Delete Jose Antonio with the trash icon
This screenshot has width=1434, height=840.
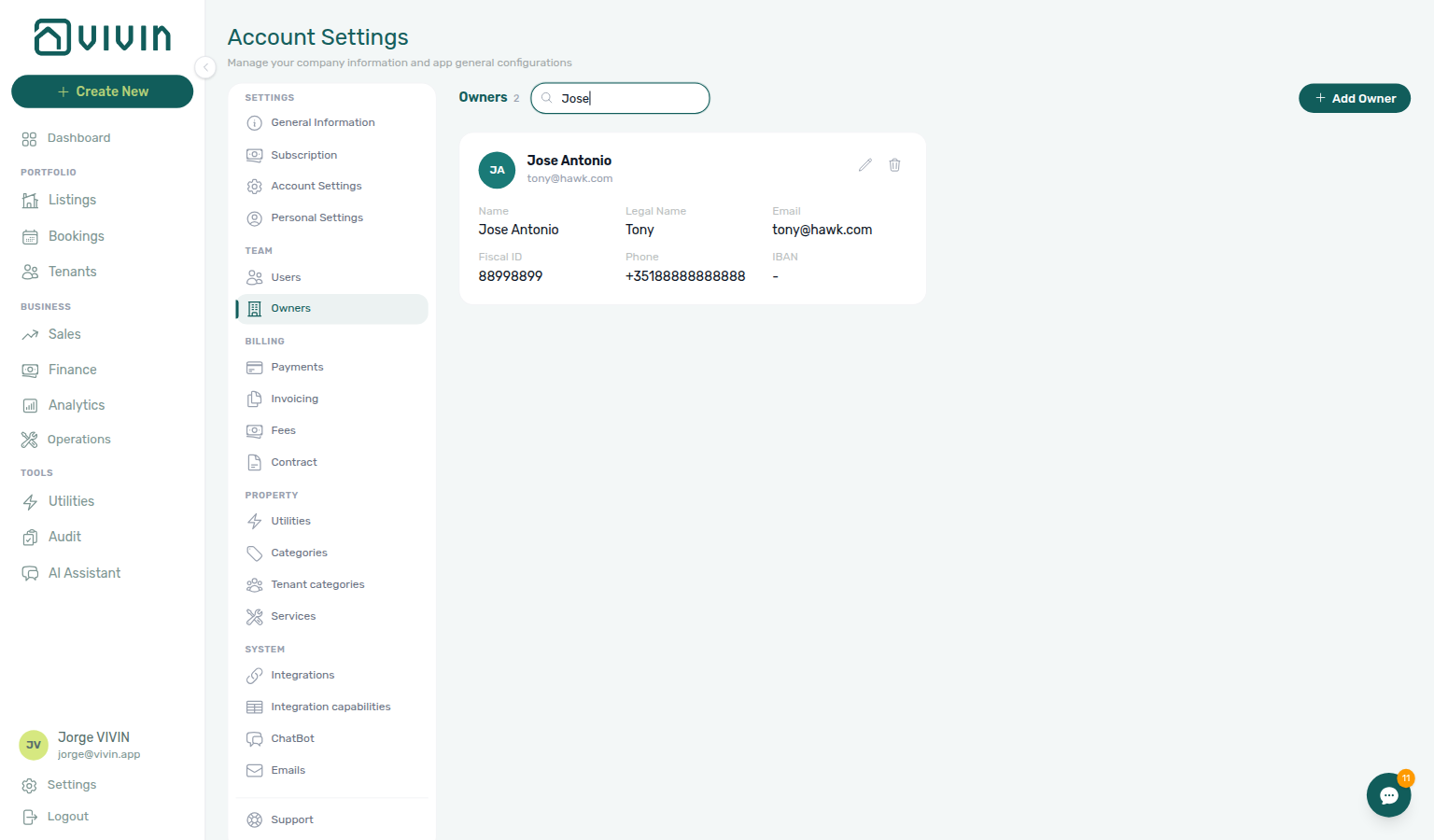point(894,165)
